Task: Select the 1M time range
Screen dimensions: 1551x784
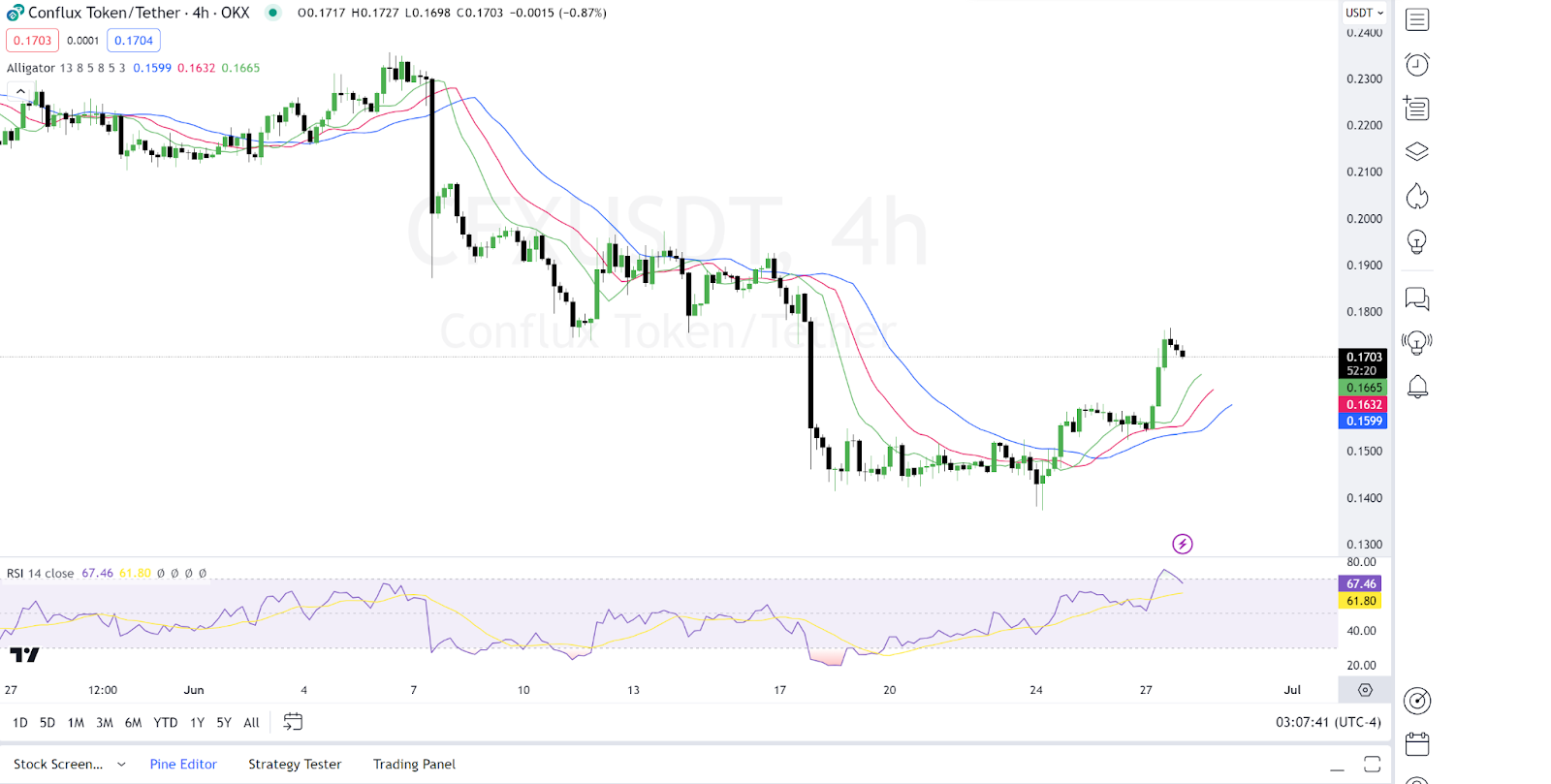Action: 76,722
